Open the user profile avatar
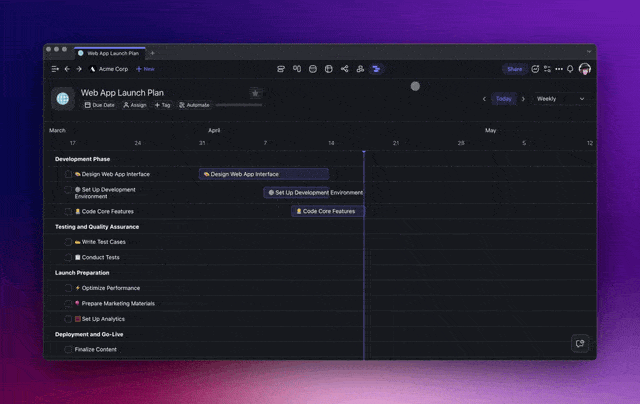Screen dimensions: 640x404 click(x=585, y=69)
